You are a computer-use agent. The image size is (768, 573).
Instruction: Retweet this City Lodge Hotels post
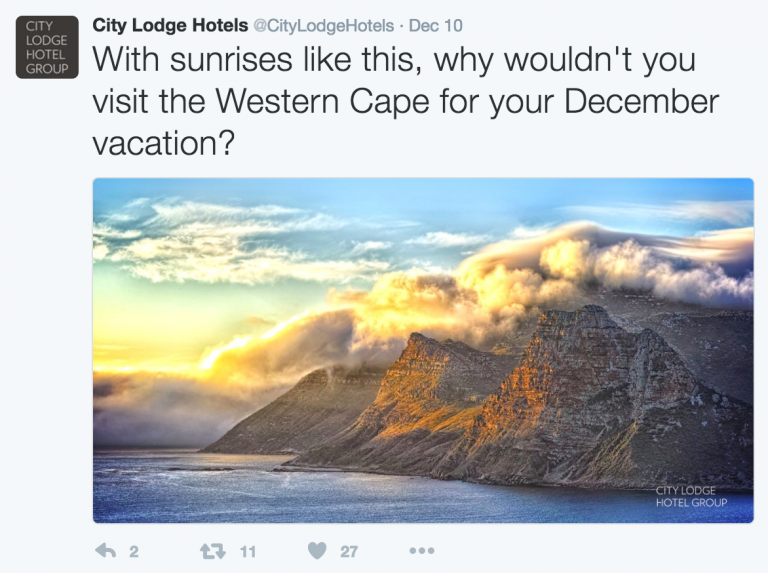click(x=211, y=550)
